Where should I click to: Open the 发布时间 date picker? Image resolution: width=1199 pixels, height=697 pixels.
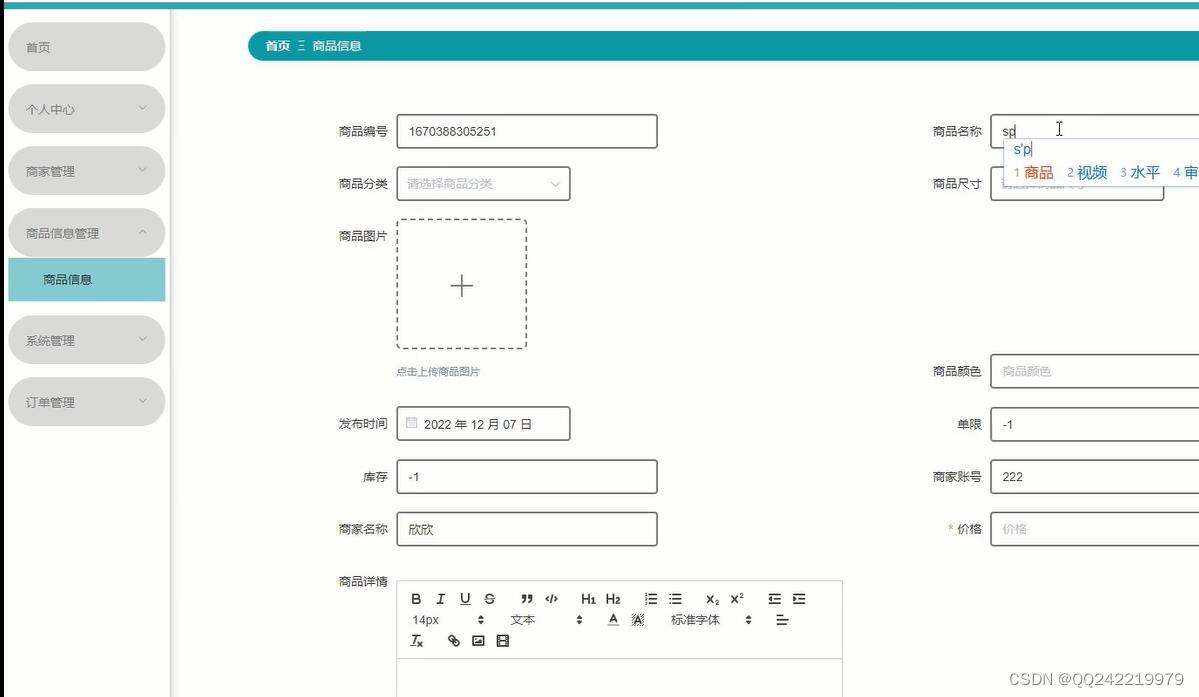coord(483,423)
